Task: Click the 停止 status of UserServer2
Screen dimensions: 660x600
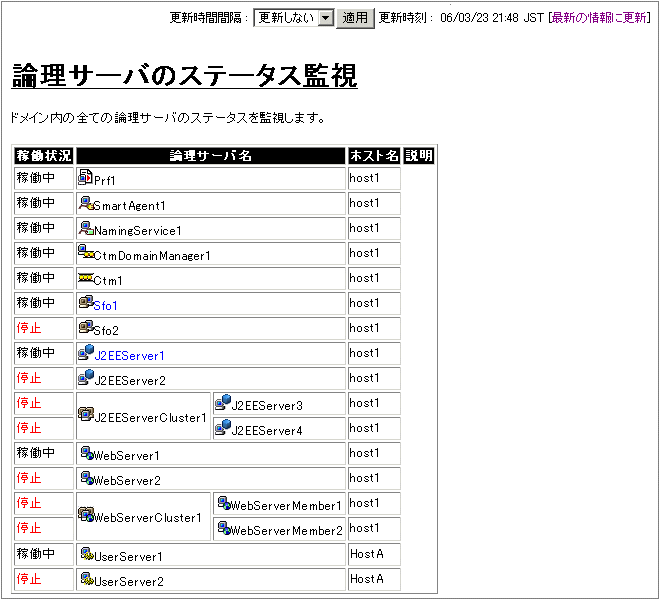Action: click(29, 579)
